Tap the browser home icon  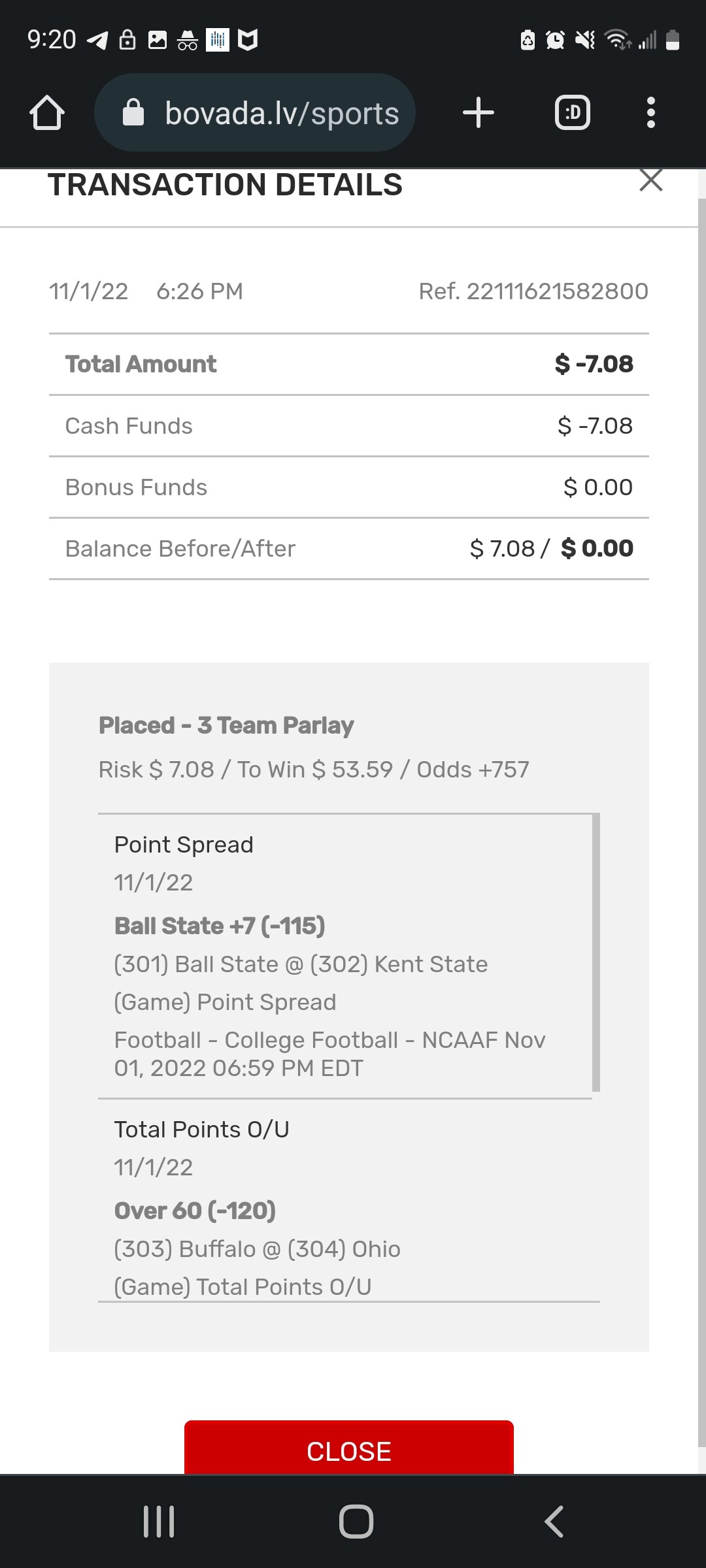click(47, 113)
